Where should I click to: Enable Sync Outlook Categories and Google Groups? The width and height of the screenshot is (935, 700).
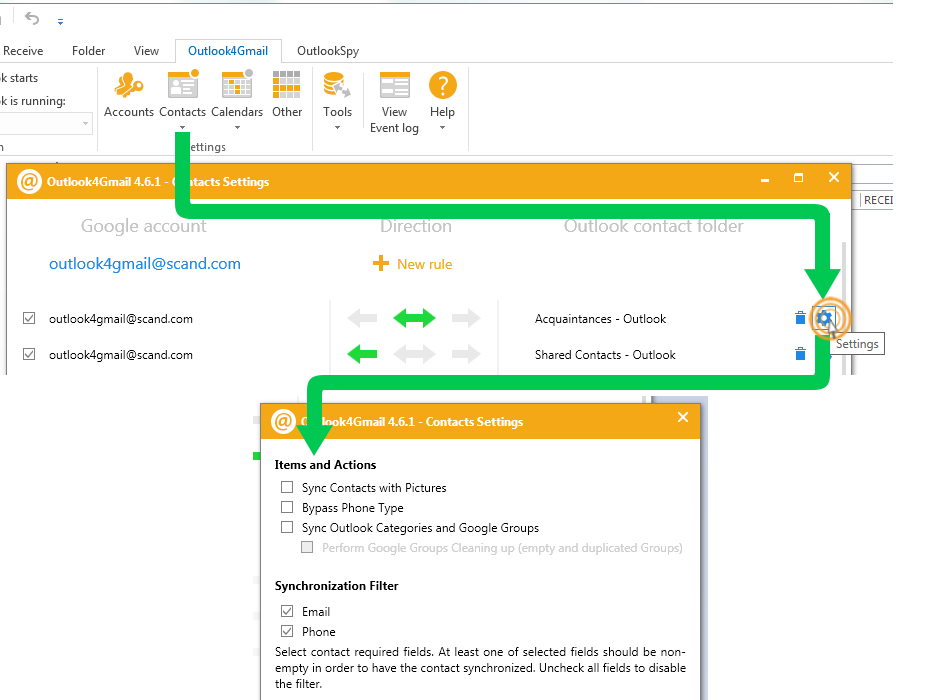[287, 527]
